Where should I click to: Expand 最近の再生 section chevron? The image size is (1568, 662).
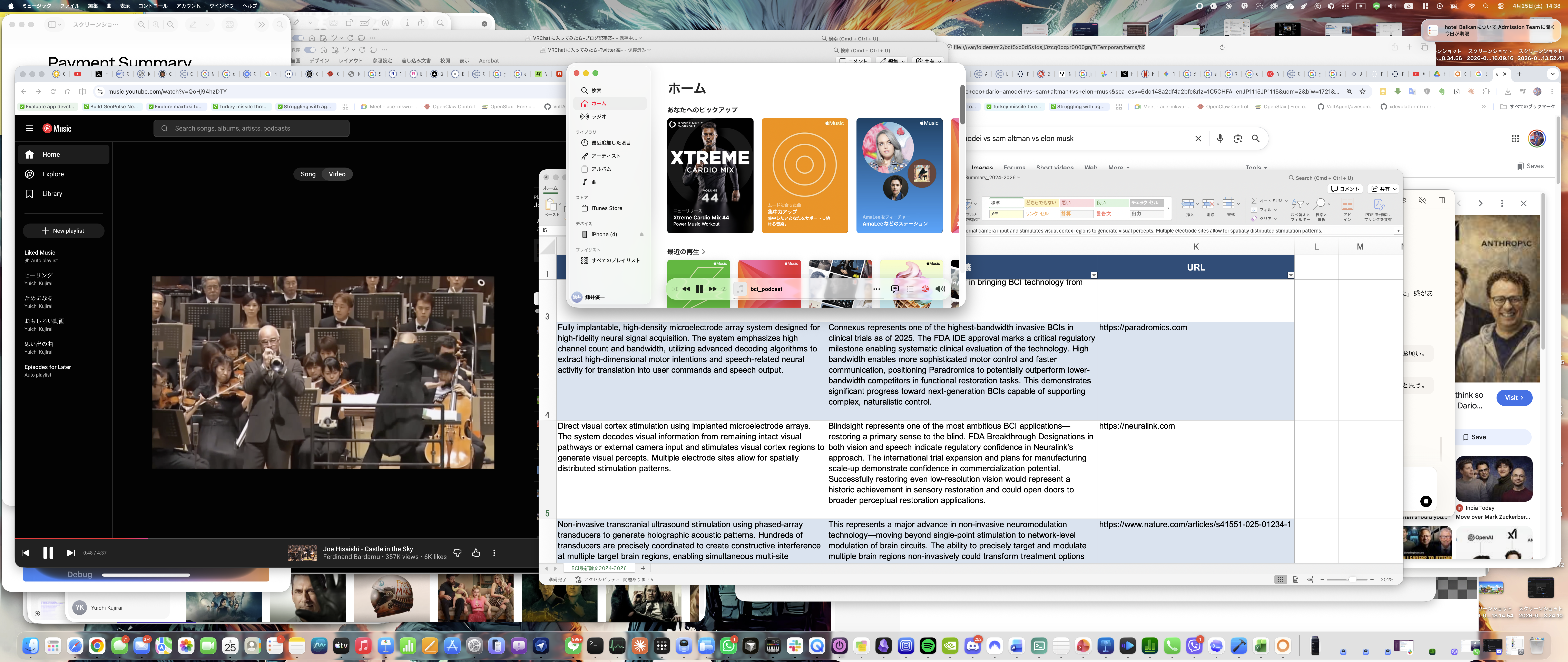(704, 252)
